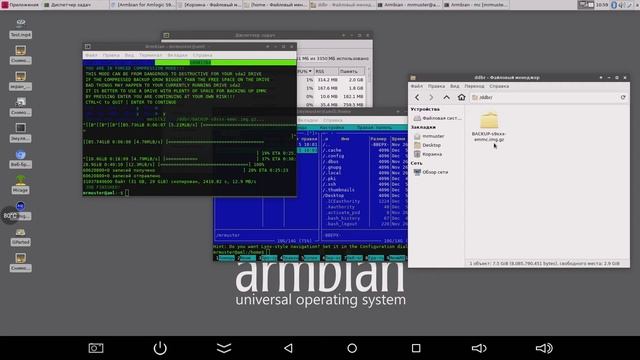Image resolution: width=640 pixels, height=360 pixels.
Task: Open Файл menu in Armbian terminal window
Action: click(x=91, y=55)
